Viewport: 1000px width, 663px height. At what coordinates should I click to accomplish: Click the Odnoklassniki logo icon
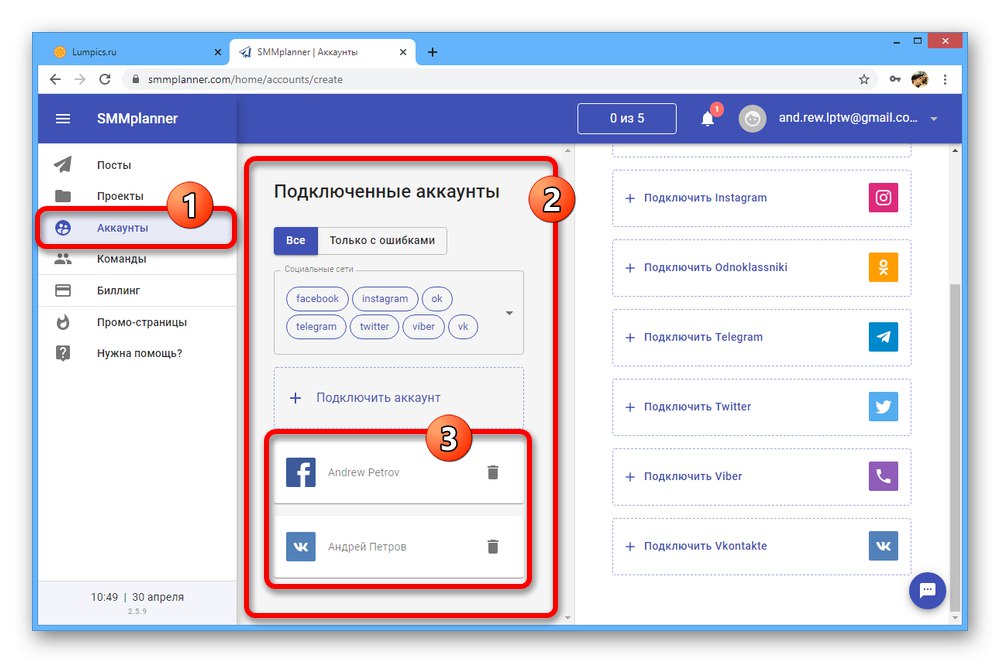coord(883,267)
